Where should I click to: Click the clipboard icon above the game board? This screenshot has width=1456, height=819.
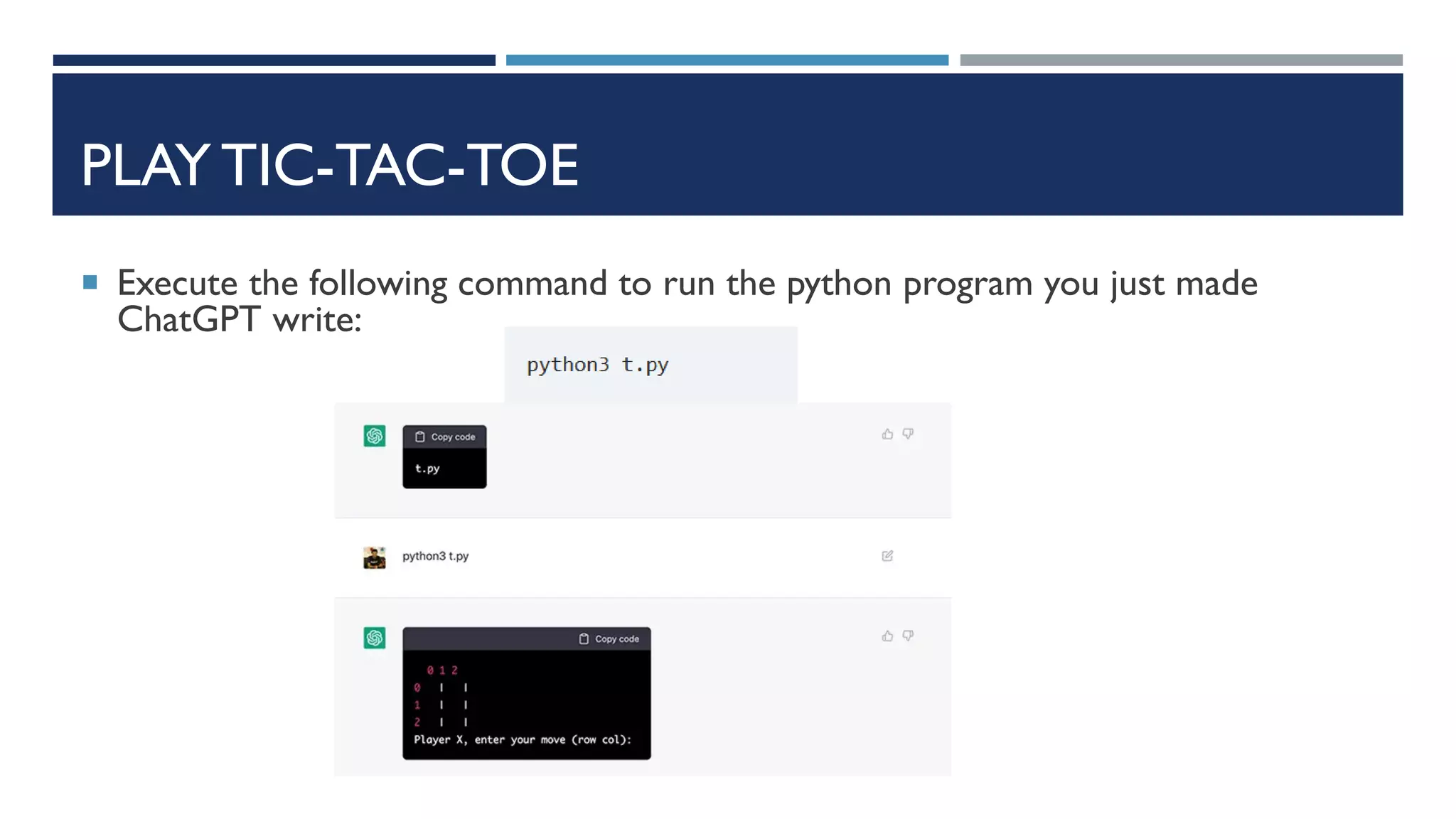(584, 639)
